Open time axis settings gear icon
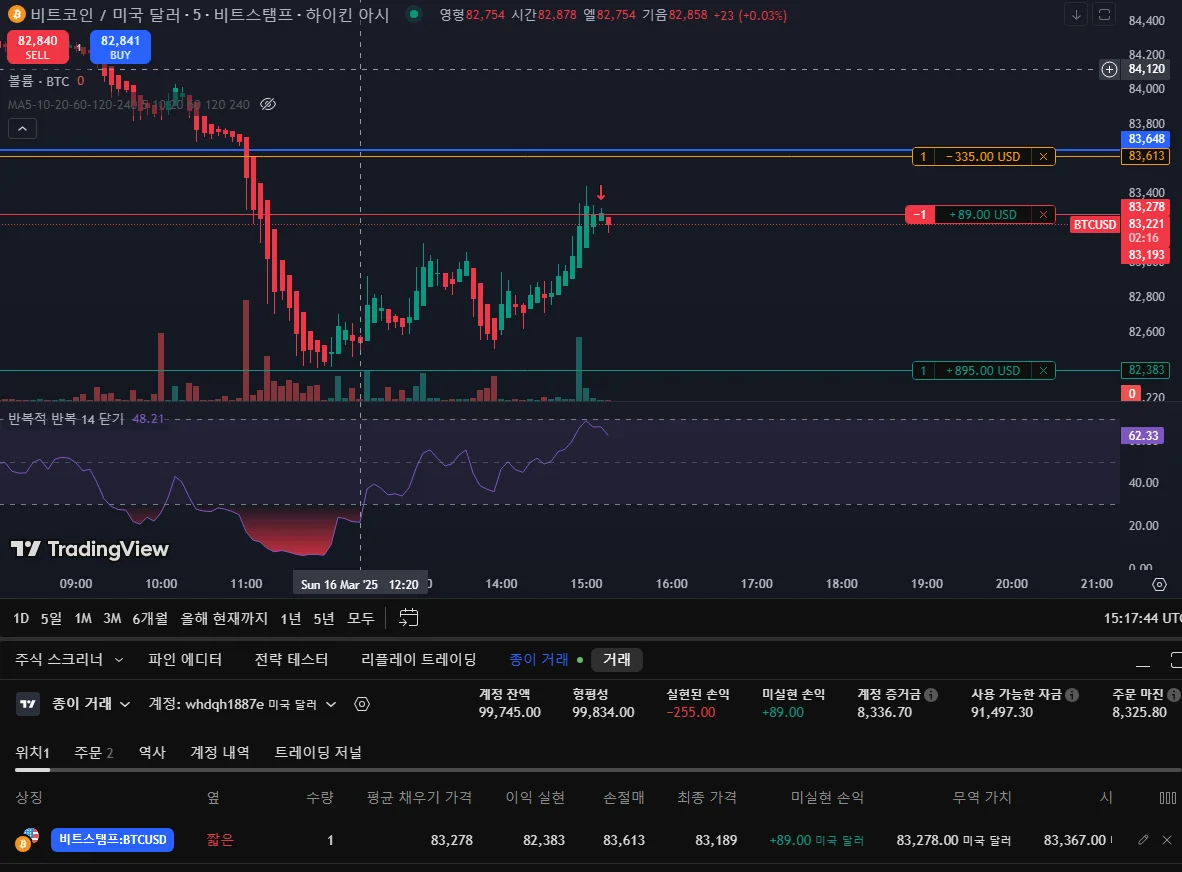The width and height of the screenshot is (1182, 872). click(x=1159, y=584)
